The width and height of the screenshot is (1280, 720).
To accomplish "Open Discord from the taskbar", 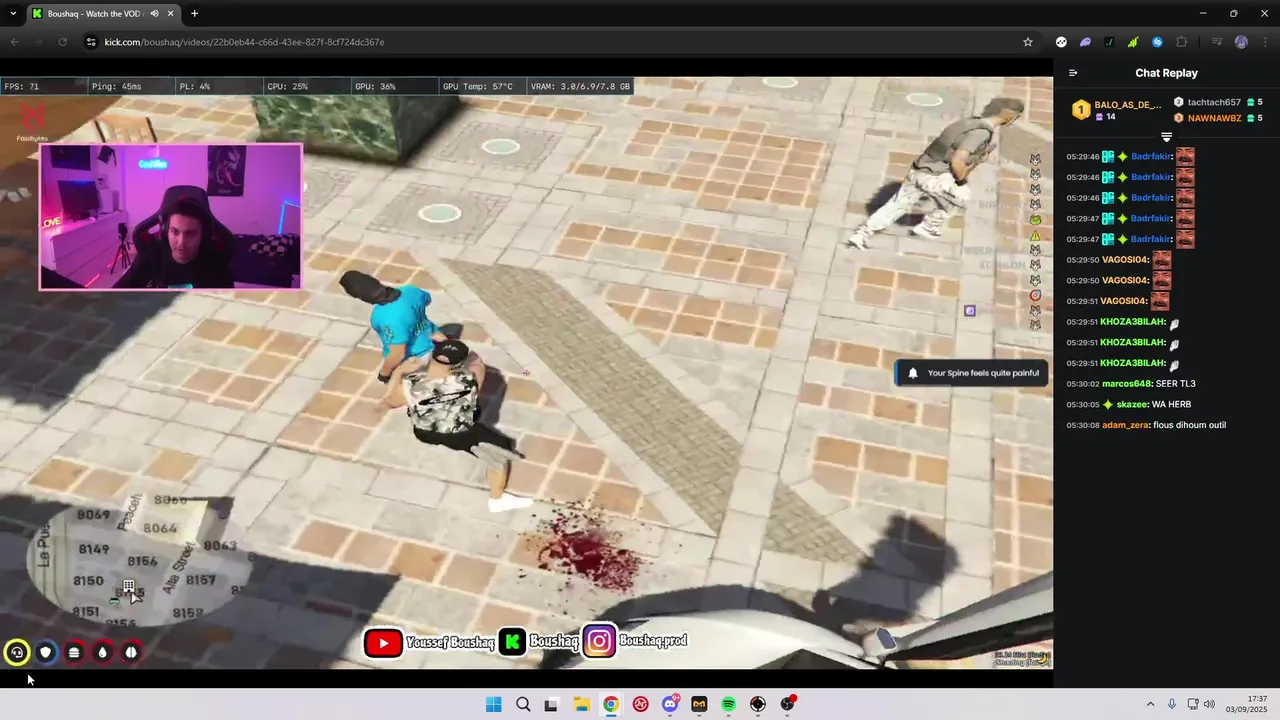I will coord(670,704).
